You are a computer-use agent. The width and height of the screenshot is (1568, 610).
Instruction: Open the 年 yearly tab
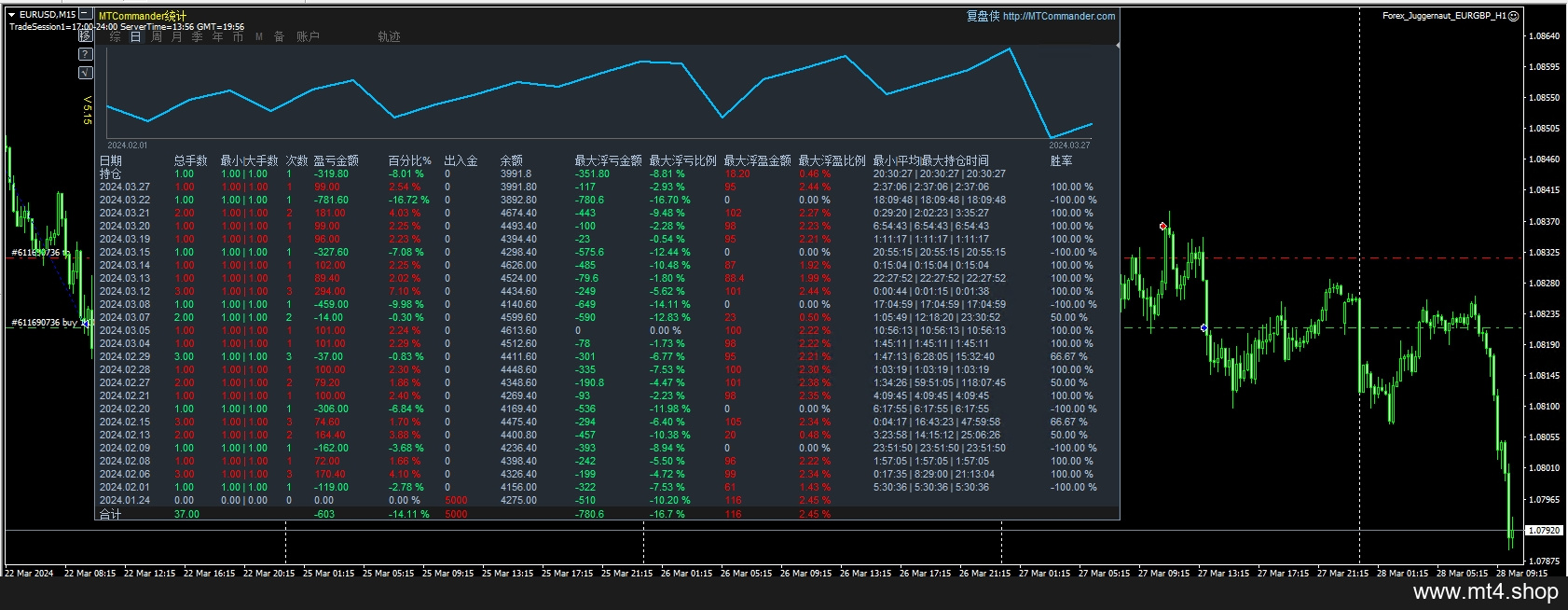(217, 36)
